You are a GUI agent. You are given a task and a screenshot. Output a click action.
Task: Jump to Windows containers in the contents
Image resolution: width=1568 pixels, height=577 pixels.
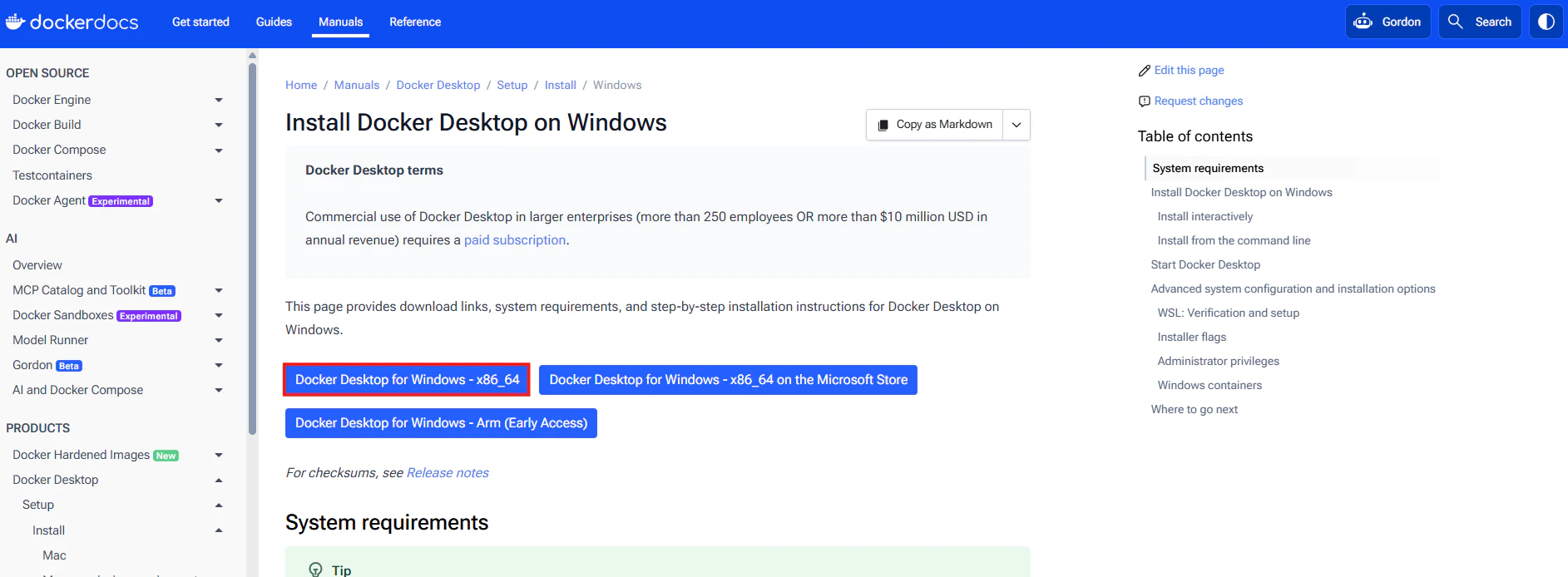[x=1210, y=385]
